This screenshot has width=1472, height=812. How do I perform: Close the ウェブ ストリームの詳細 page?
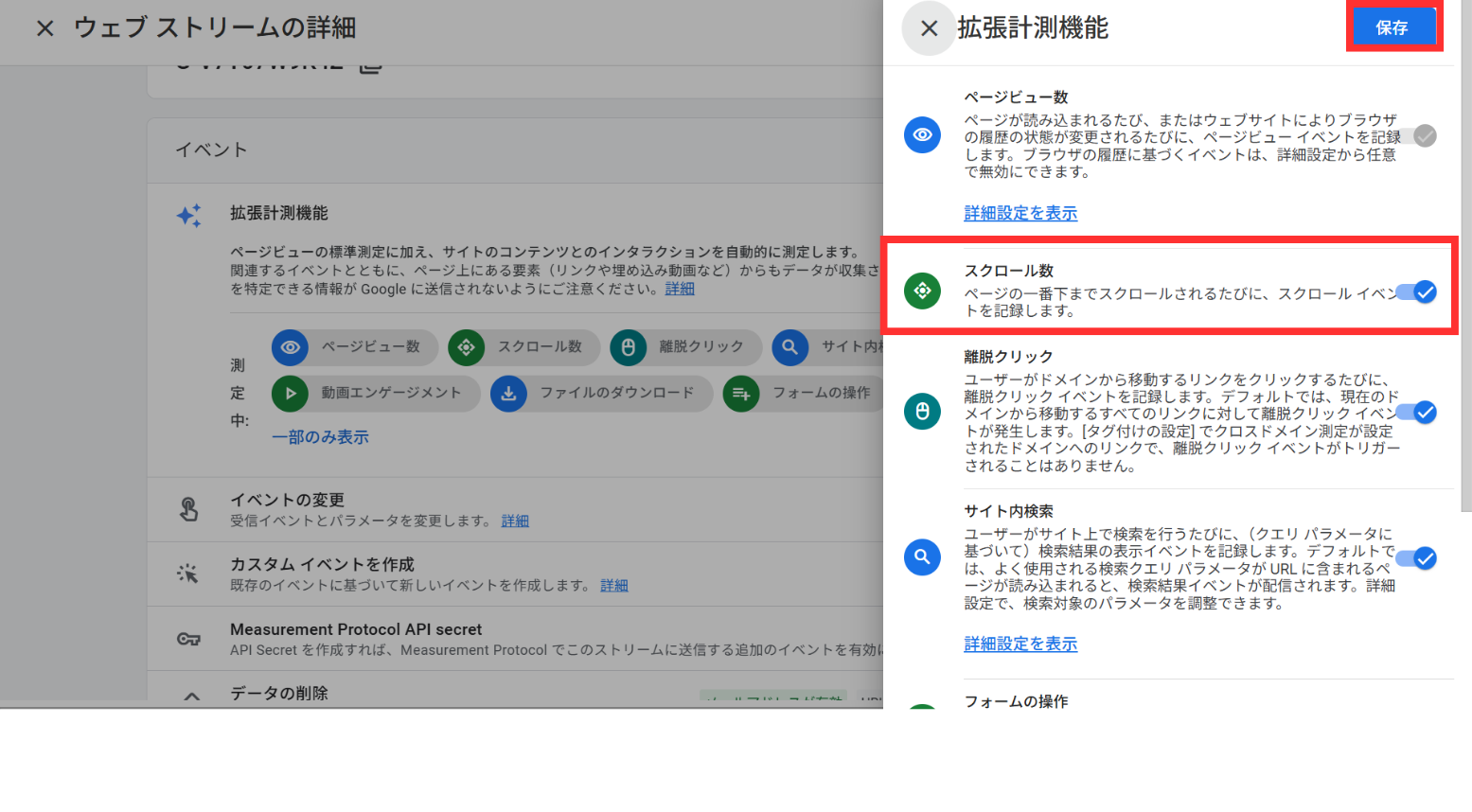coord(44,28)
